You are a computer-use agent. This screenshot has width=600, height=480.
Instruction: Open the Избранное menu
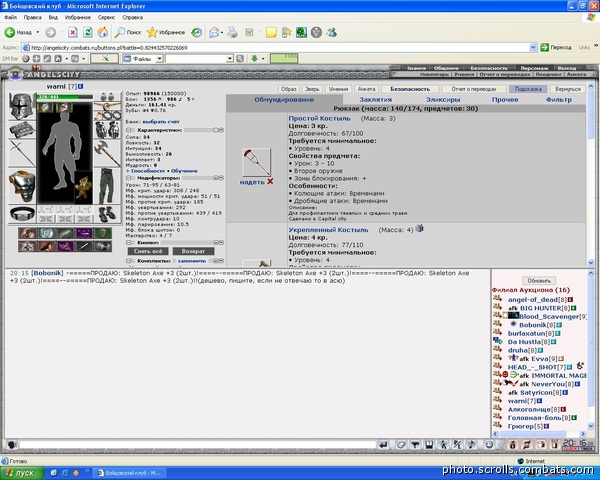78,18
